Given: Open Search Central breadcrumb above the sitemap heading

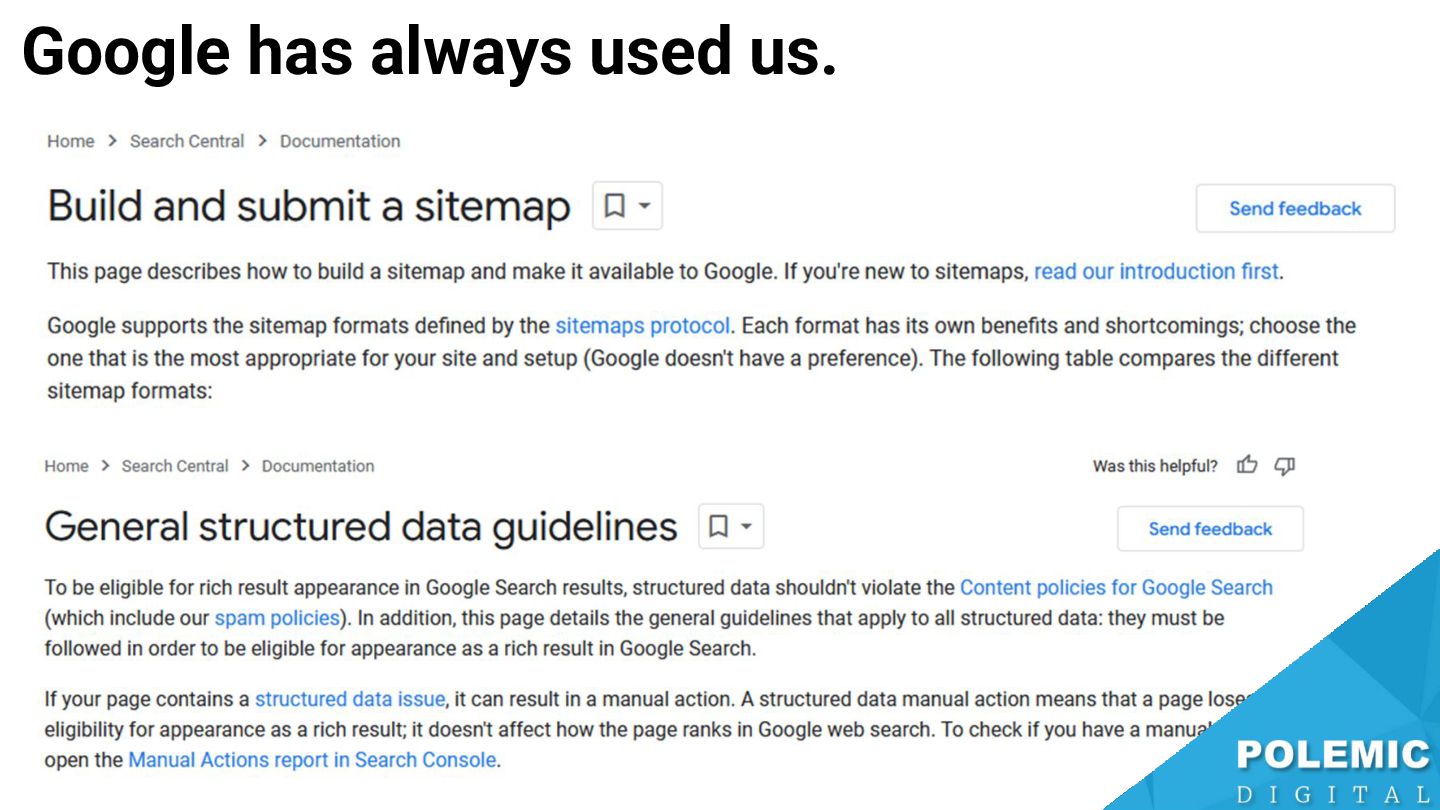Looking at the screenshot, I should tap(187, 141).
